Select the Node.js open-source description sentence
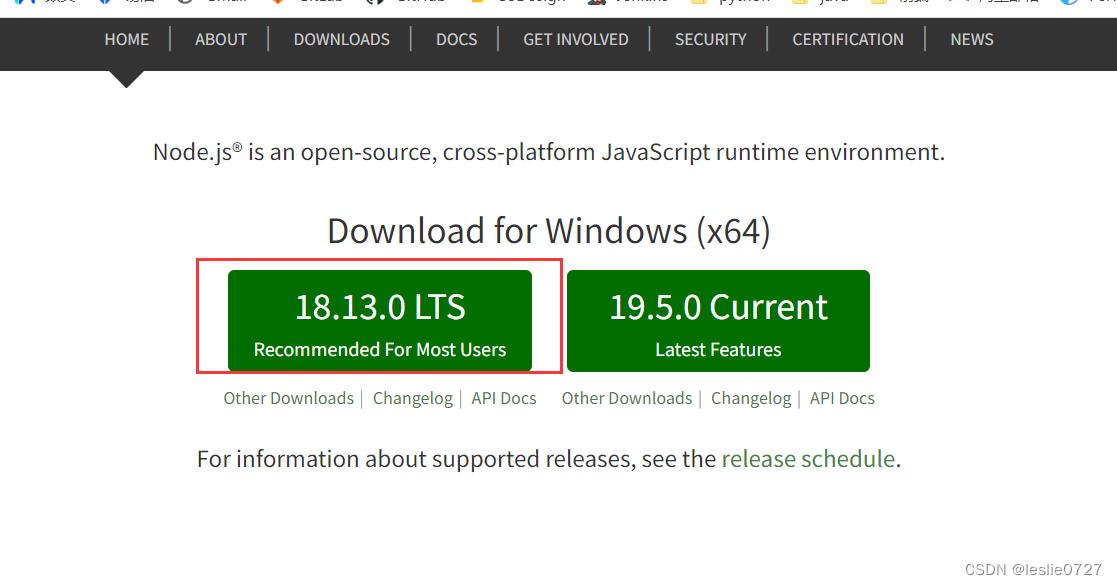The height and width of the screenshot is (585, 1117). pos(549,152)
